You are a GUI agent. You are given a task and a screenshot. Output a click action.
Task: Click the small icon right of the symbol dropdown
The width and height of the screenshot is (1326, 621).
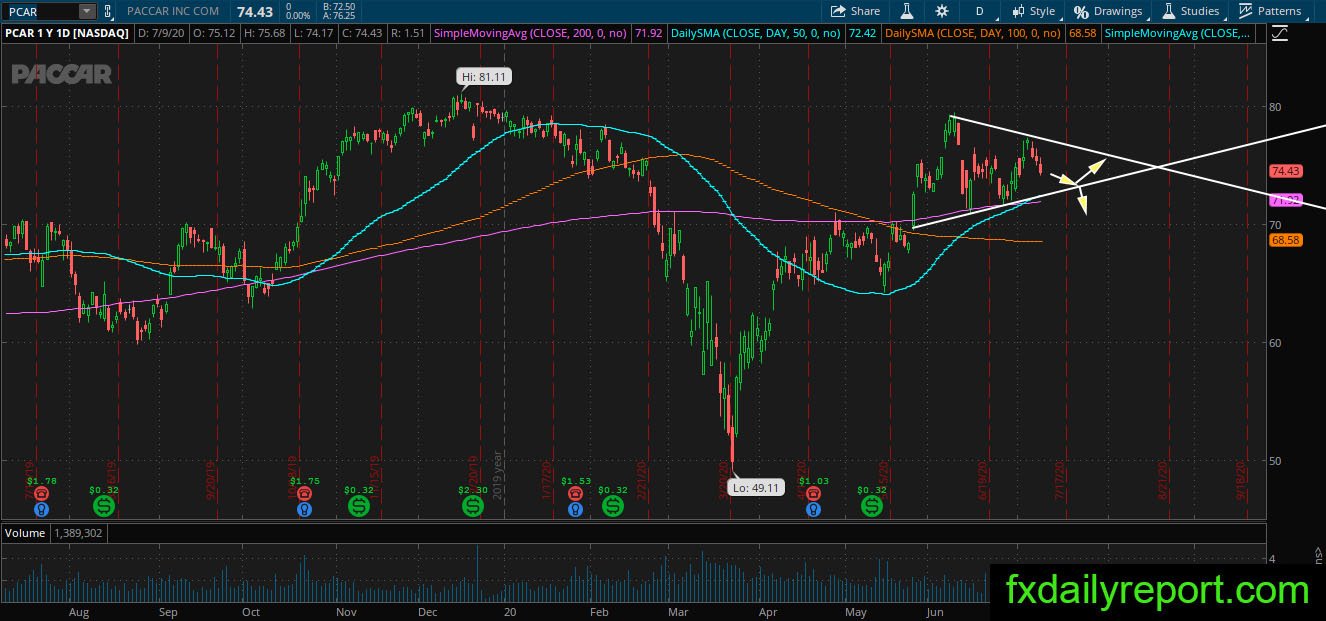point(107,11)
